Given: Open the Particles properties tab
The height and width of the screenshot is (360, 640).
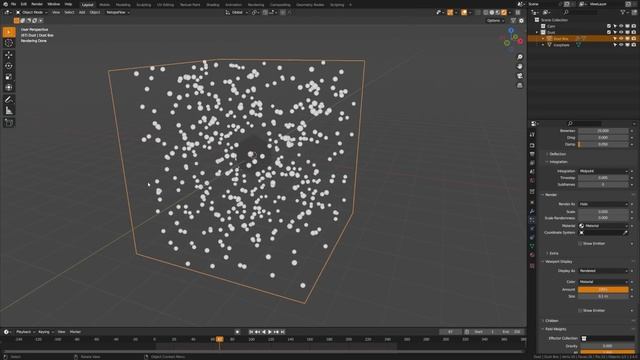Looking at the screenshot, I should [x=532, y=220].
